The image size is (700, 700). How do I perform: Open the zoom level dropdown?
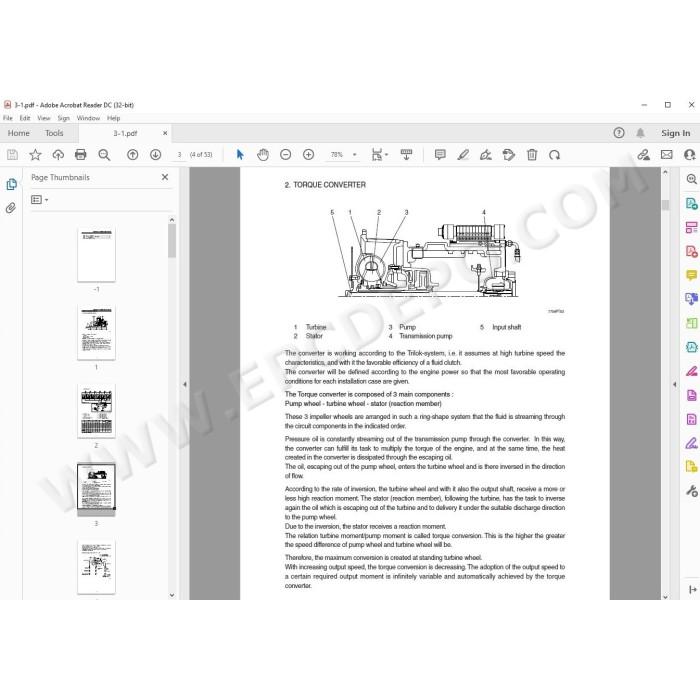(354, 155)
